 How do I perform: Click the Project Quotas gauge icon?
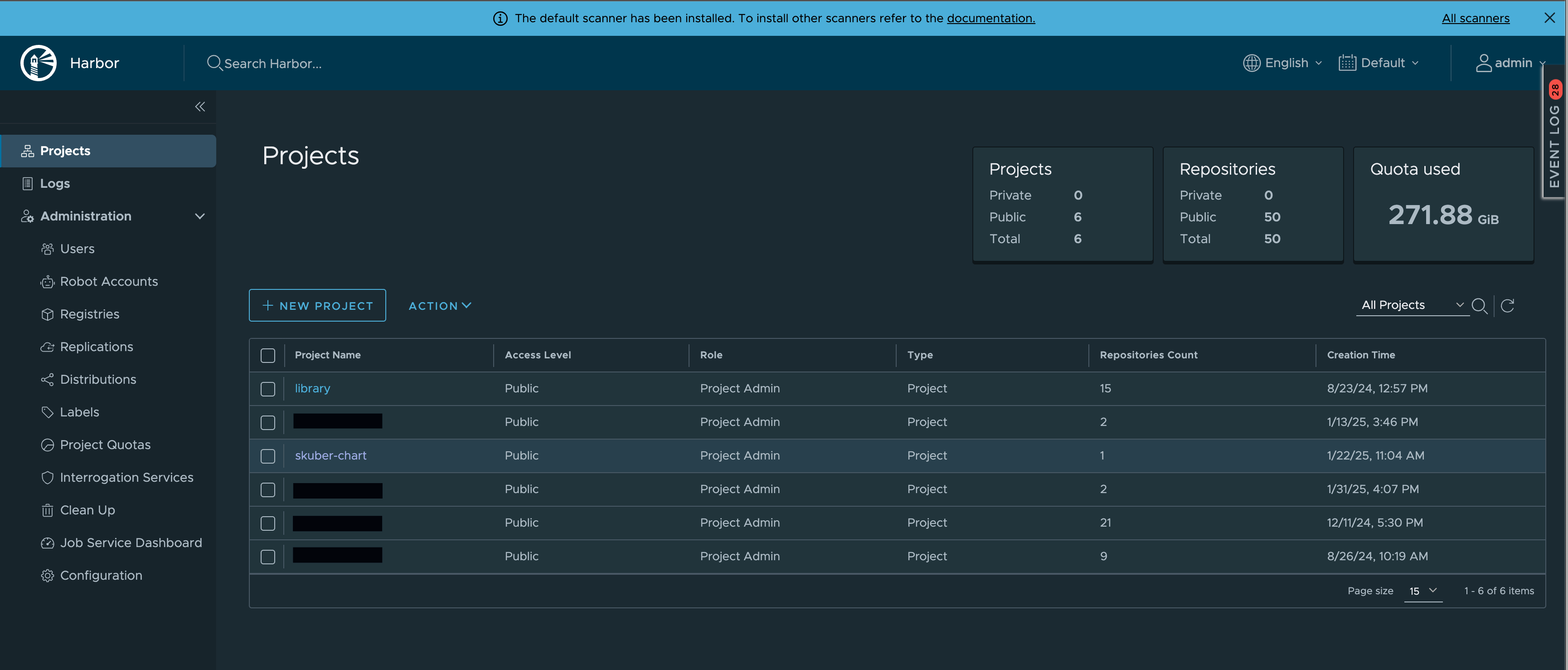[x=48, y=445]
